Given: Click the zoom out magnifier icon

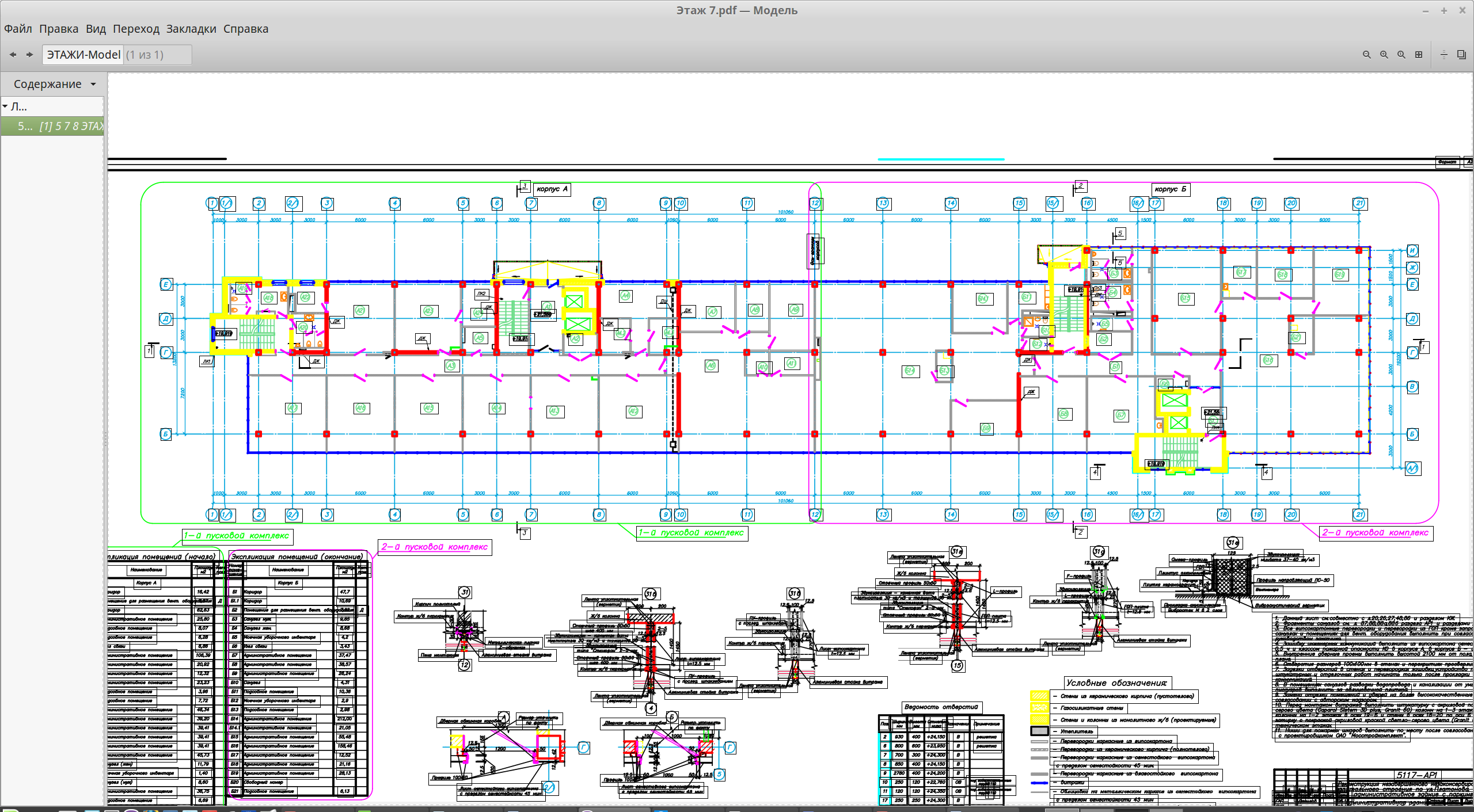Looking at the screenshot, I should pos(1367,55).
